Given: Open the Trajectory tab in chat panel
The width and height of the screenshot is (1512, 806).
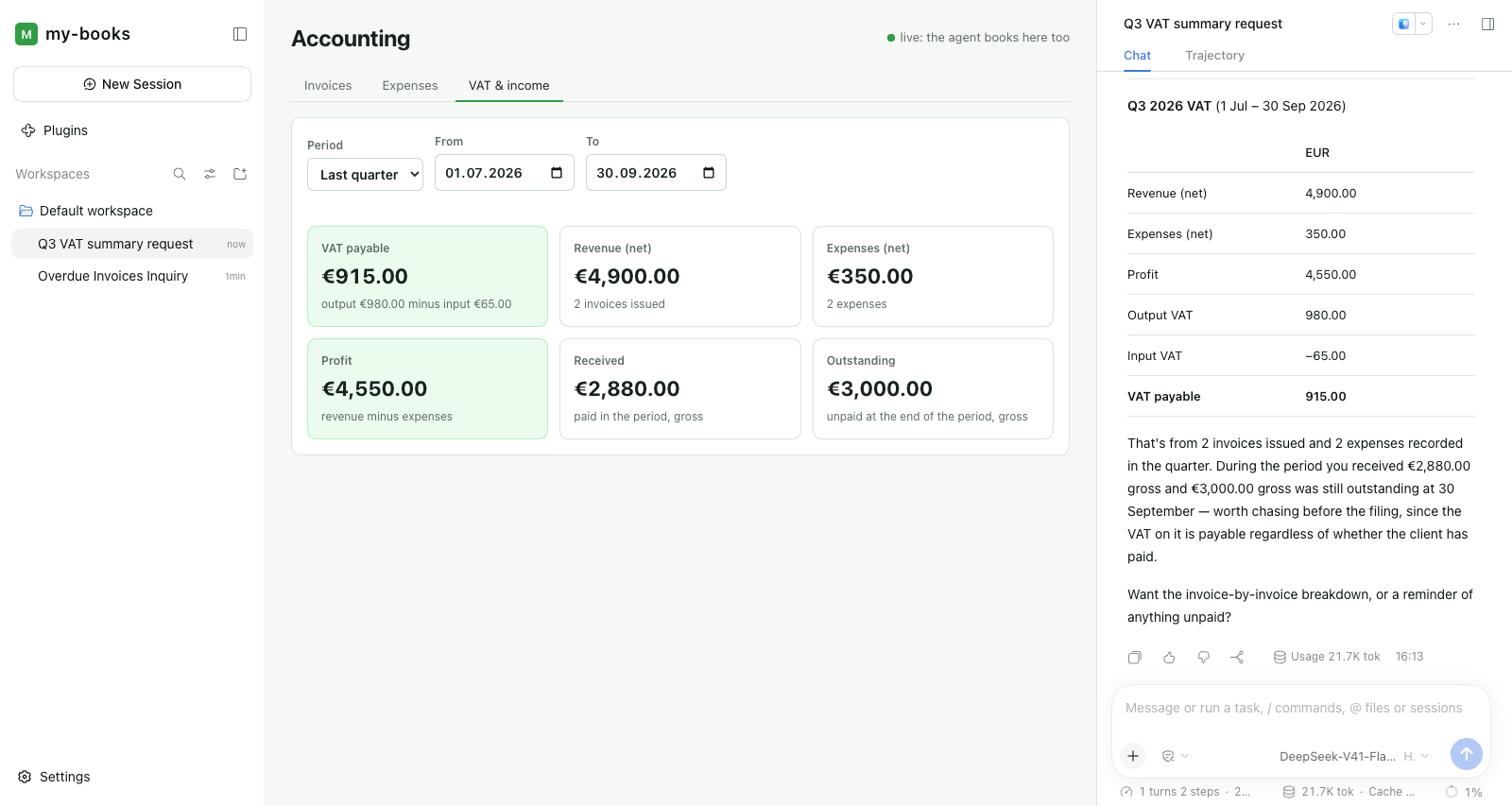Looking at the screenshot, I should 1215,56.
